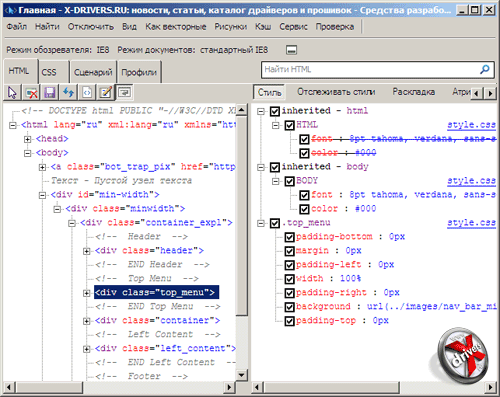Switch to the Сценарий tab
This screenshot has width=500, height=397.
point(93,72)
